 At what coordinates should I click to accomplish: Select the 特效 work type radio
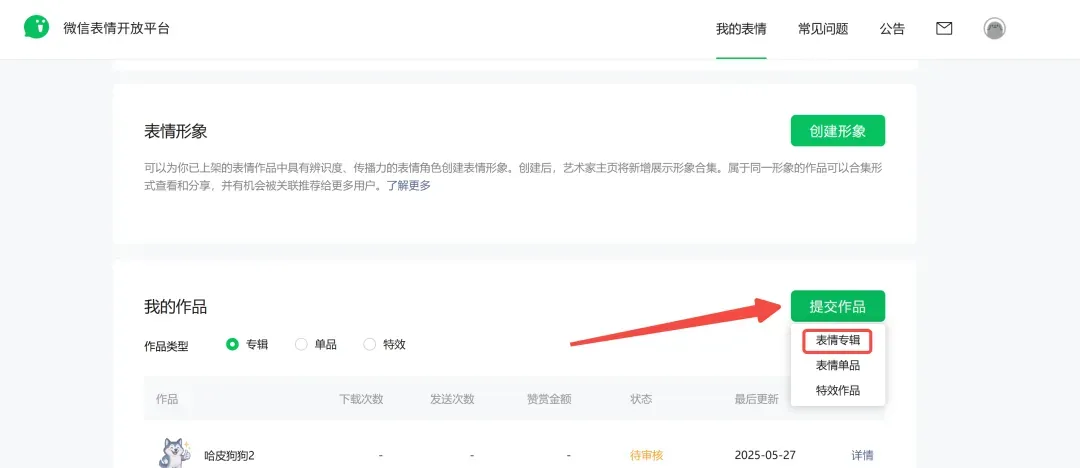click(369, 344)
